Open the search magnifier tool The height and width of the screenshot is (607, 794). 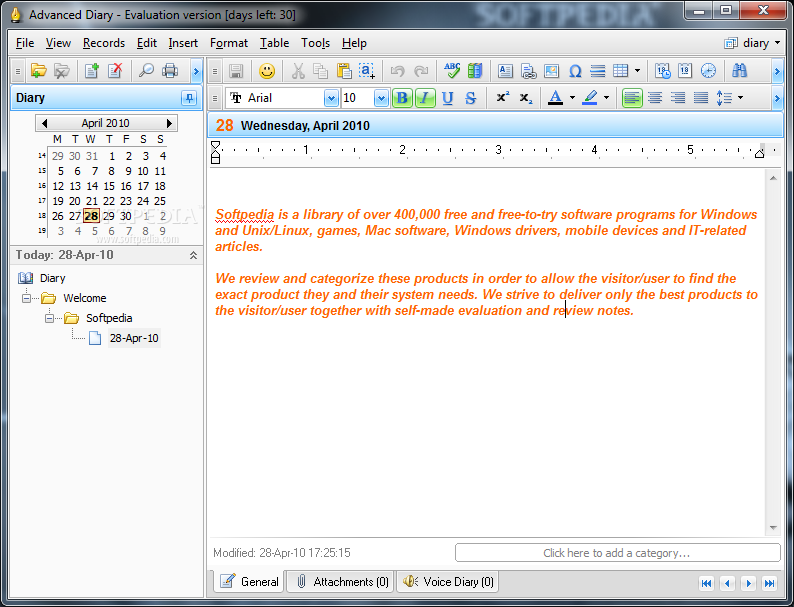(146, 70)
